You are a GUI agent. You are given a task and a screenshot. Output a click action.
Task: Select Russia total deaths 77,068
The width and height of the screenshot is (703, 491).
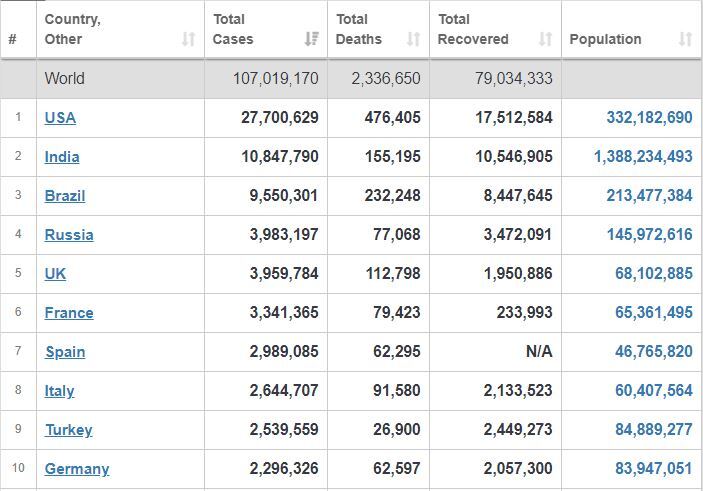click(x=397, y=235)
